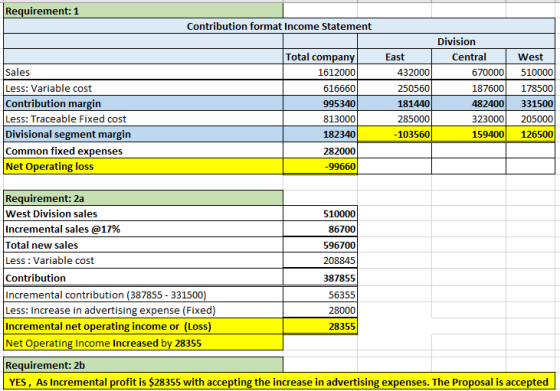Screen dimensions: 560x391
Task: Select net operating loss value -99660
Action: coord(320,167)
